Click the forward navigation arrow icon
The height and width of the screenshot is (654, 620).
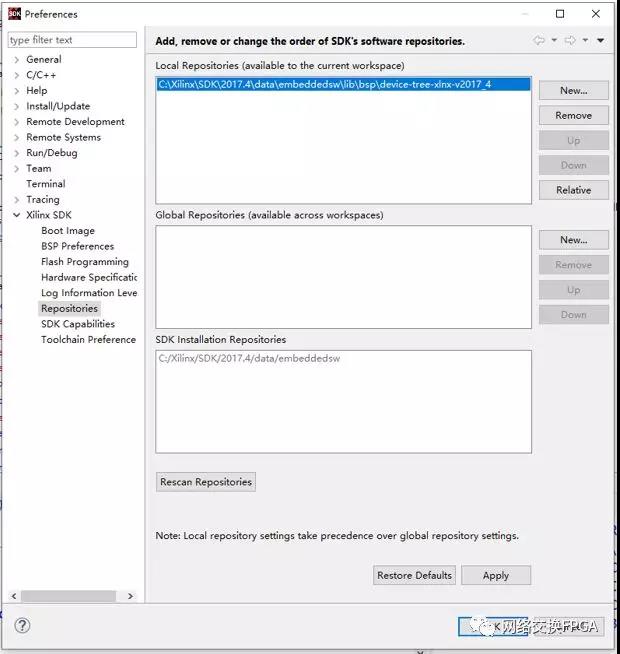point(570,40)
